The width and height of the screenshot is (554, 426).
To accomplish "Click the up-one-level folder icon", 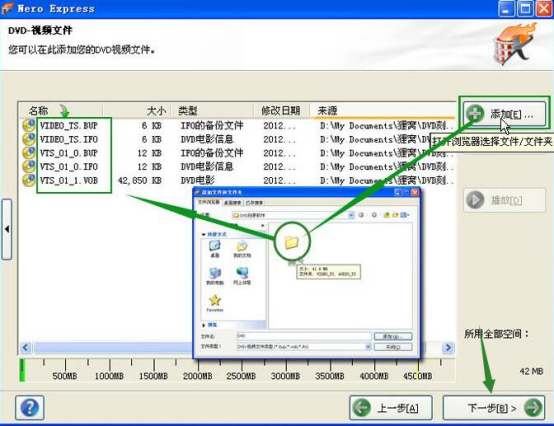I will pyautogui.click(x=387, y=215).
